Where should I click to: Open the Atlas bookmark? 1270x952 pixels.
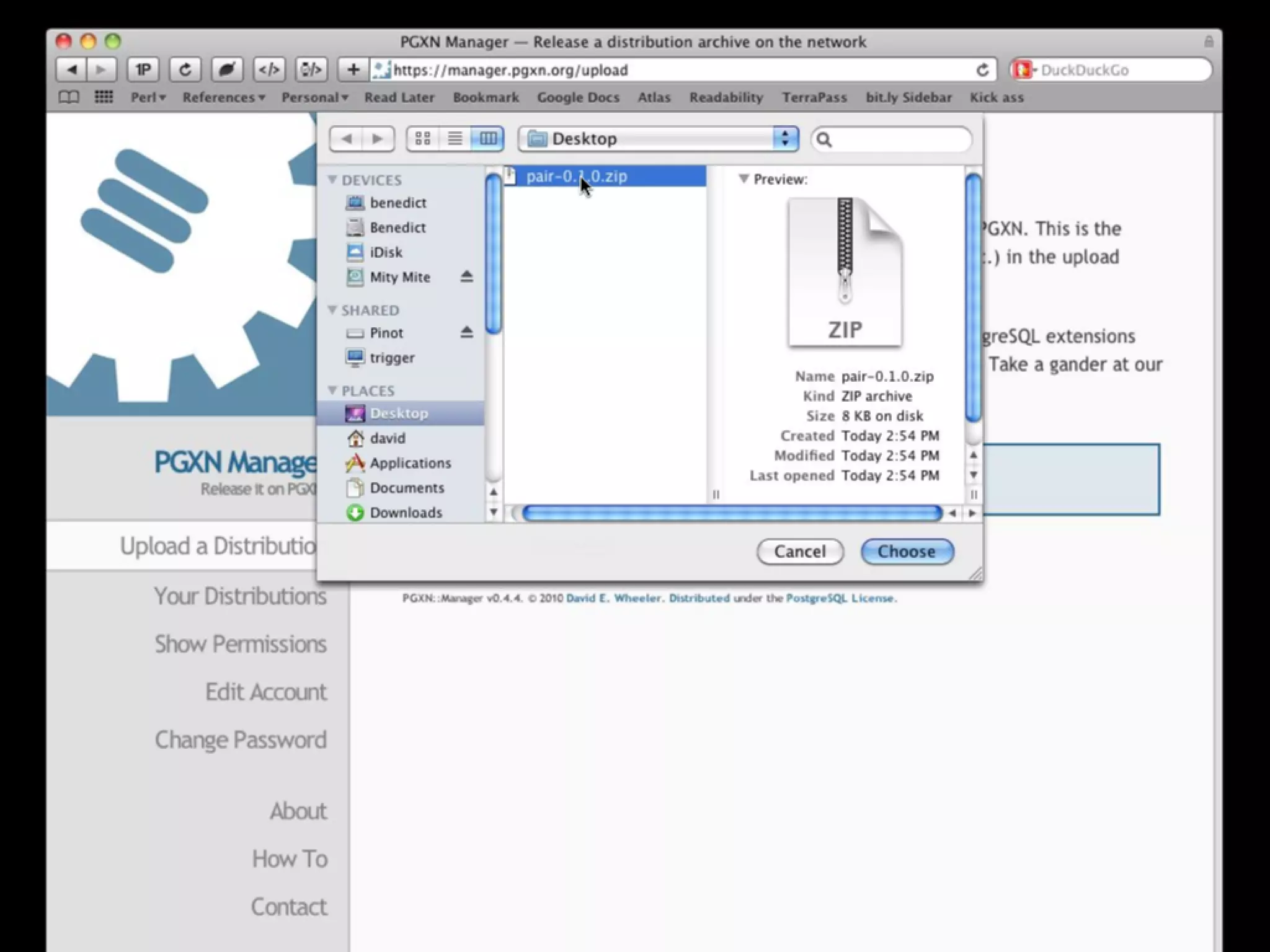coord(654,97)
